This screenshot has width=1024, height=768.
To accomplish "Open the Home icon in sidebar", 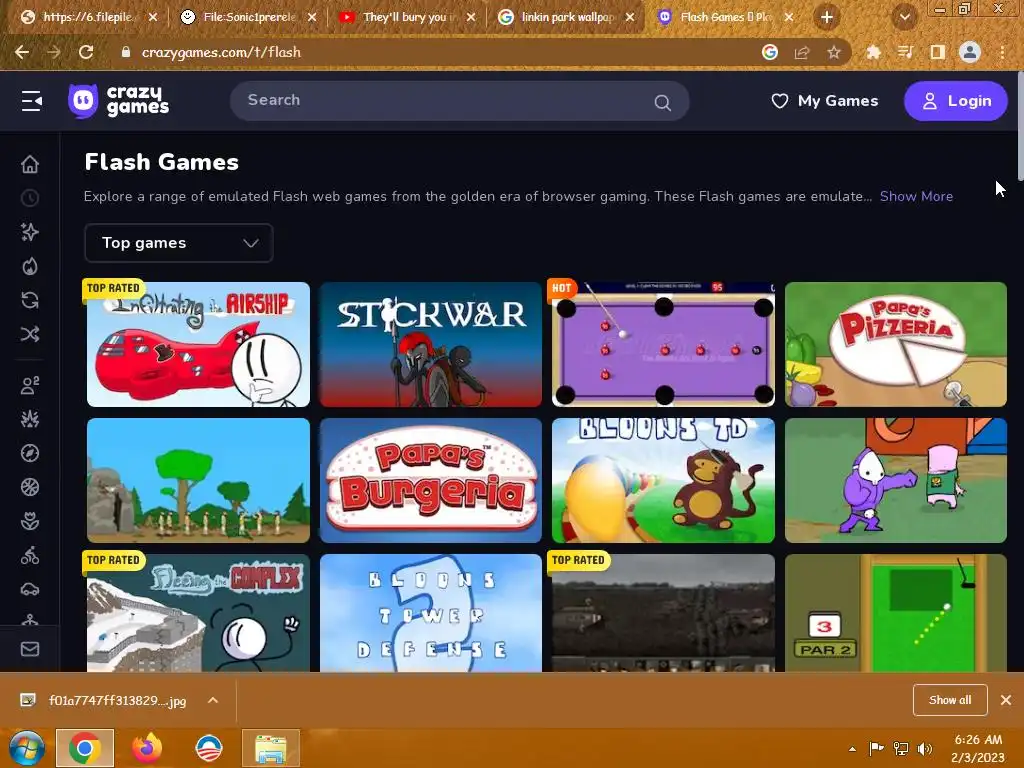I will 30,164.
